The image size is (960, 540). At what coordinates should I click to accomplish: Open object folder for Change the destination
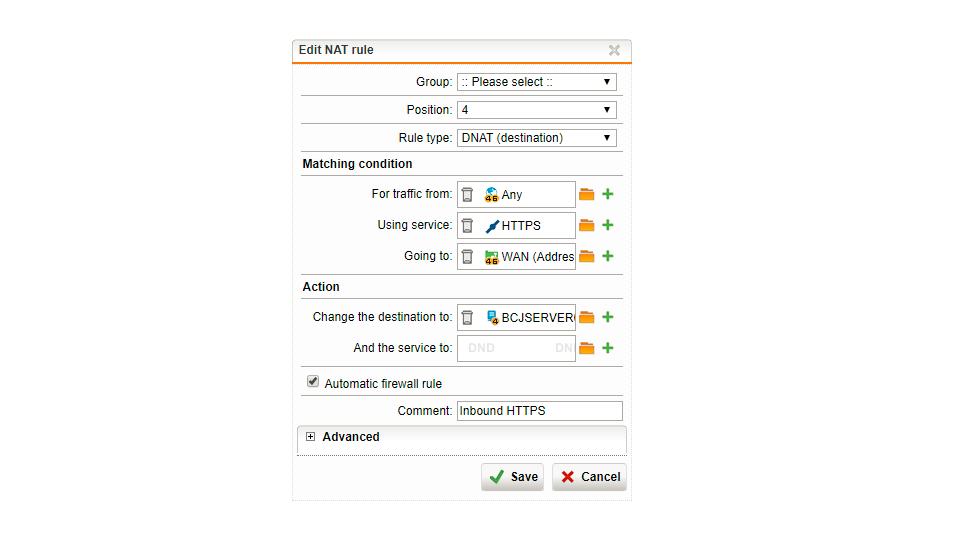coord(587,317)
